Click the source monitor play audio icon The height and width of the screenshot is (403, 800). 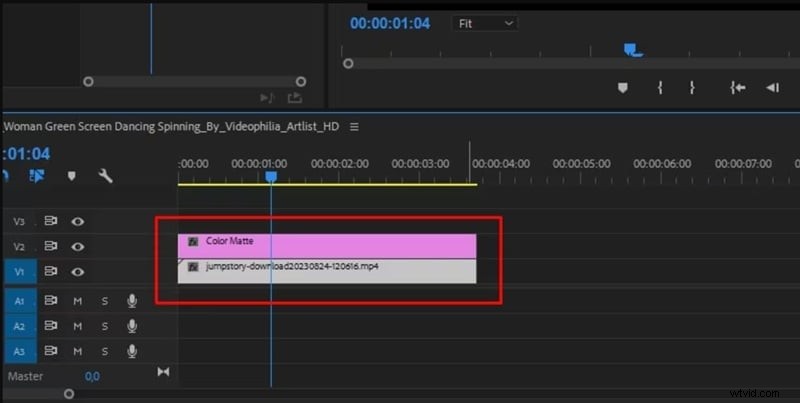pos(267,97)
